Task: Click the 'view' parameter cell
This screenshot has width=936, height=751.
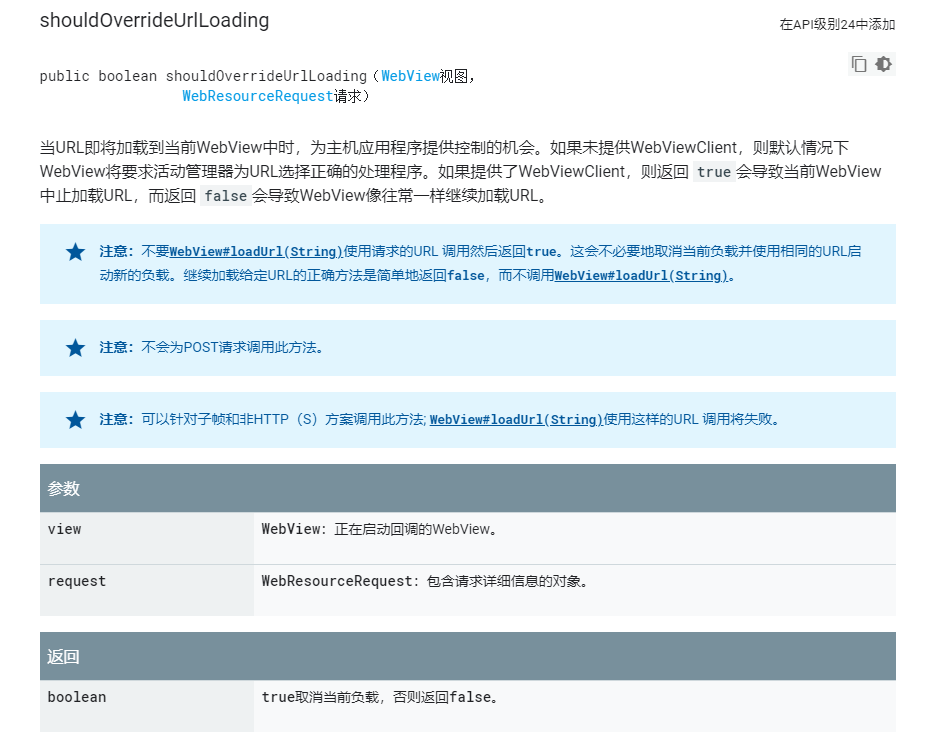Action: pyautogui.click(x=147, y=538)
